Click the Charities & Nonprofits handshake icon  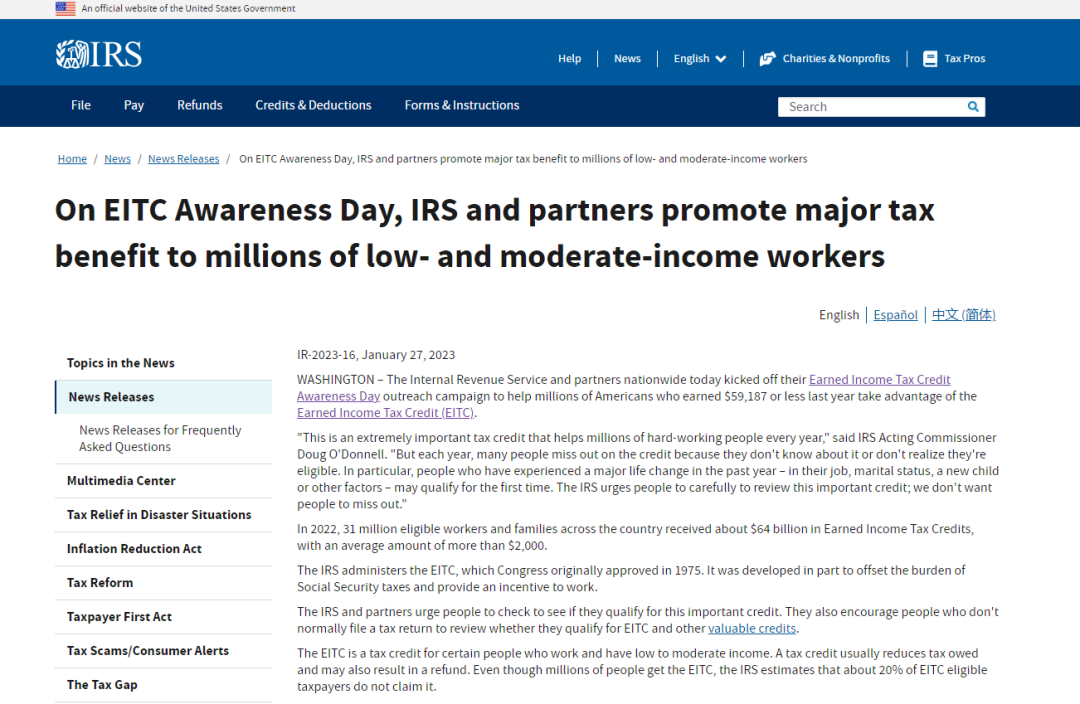tap(767, 59)
